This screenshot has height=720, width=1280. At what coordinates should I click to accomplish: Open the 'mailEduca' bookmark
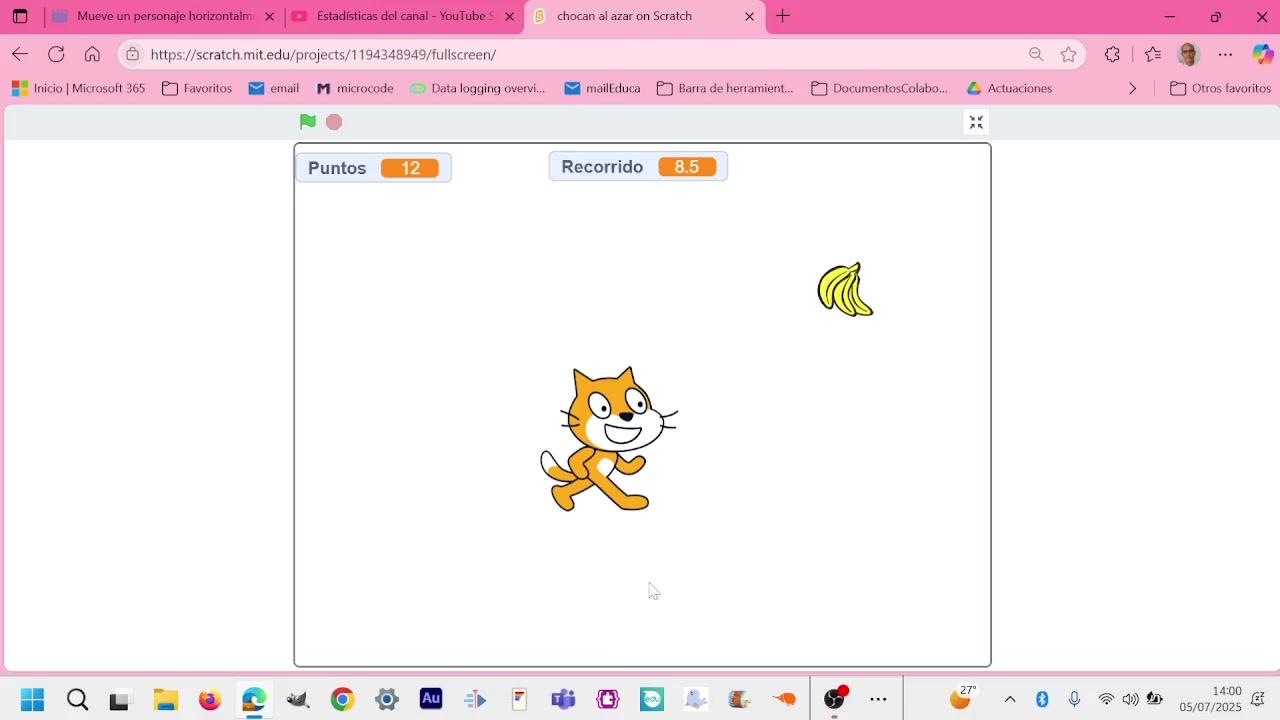[x=602, y=88]
